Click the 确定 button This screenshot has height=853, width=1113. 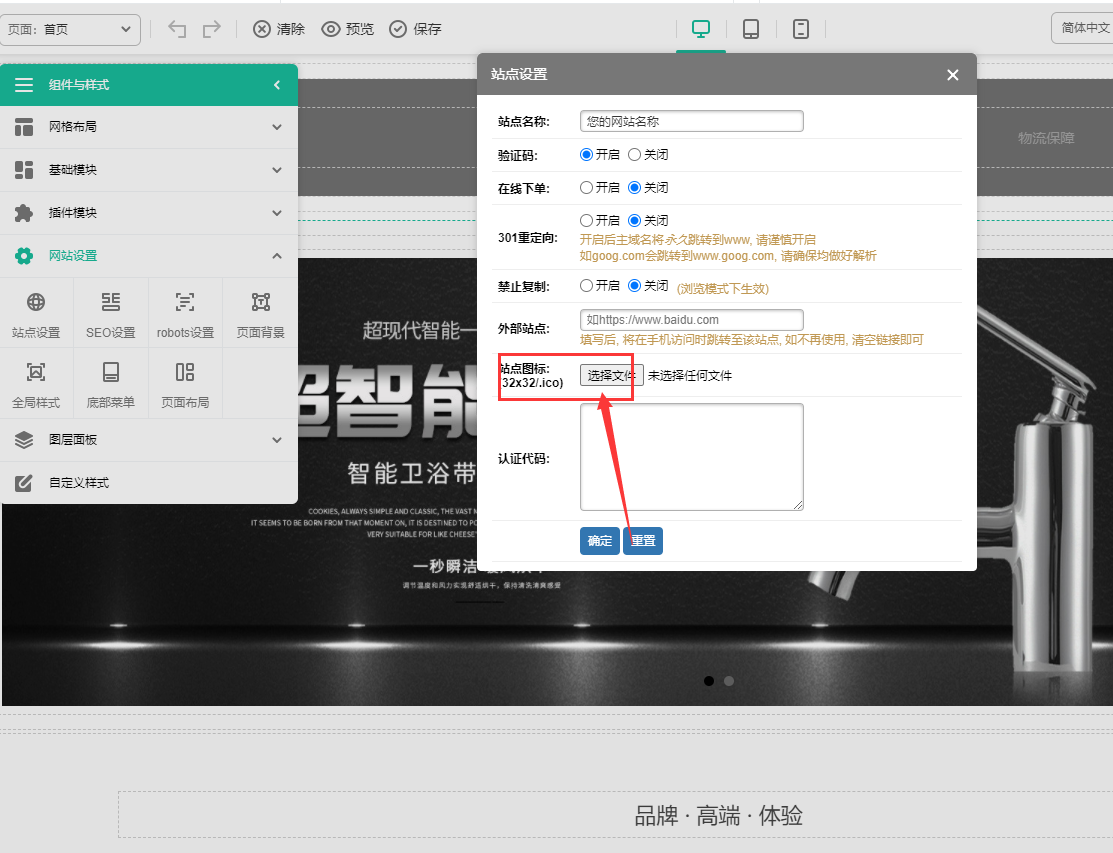tap(600, 541)
